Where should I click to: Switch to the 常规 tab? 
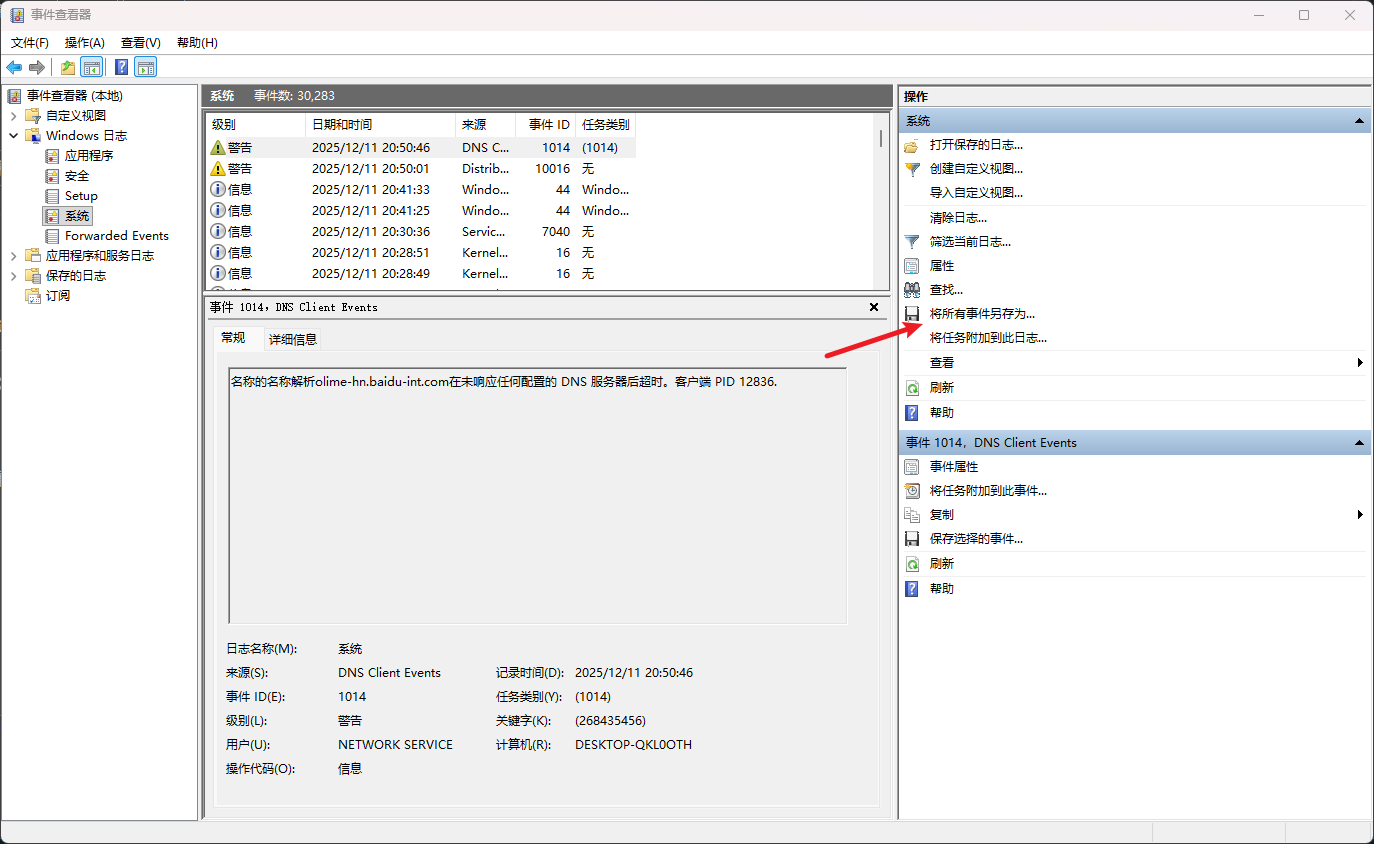click(x=233, y=338)
